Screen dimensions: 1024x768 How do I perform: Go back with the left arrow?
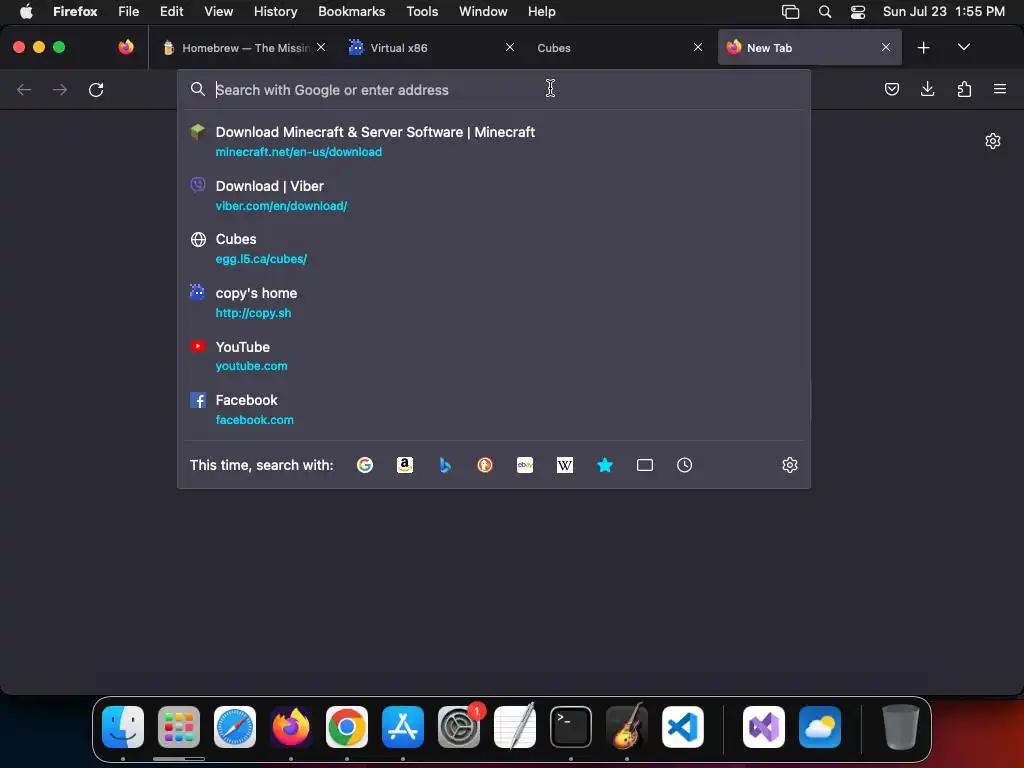(24, 89)
